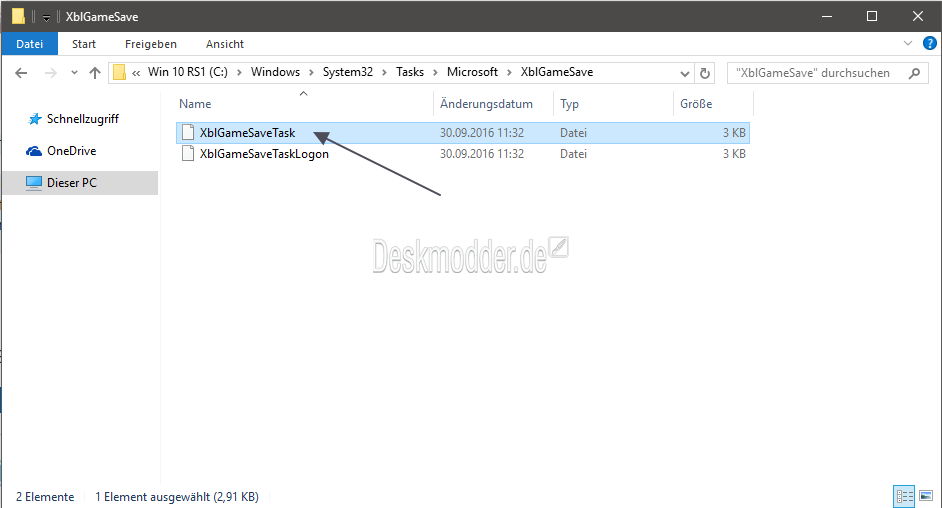This screenshot has width=942, height=508.
Task: Go back with the left arrow
Action: (21, 73)
